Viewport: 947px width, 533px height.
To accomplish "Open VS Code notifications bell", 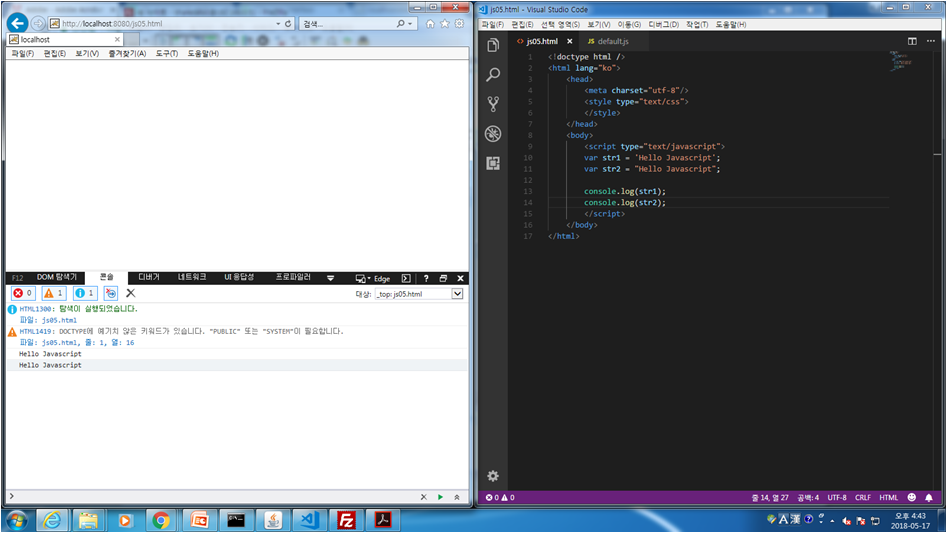I will pos(929,497).
